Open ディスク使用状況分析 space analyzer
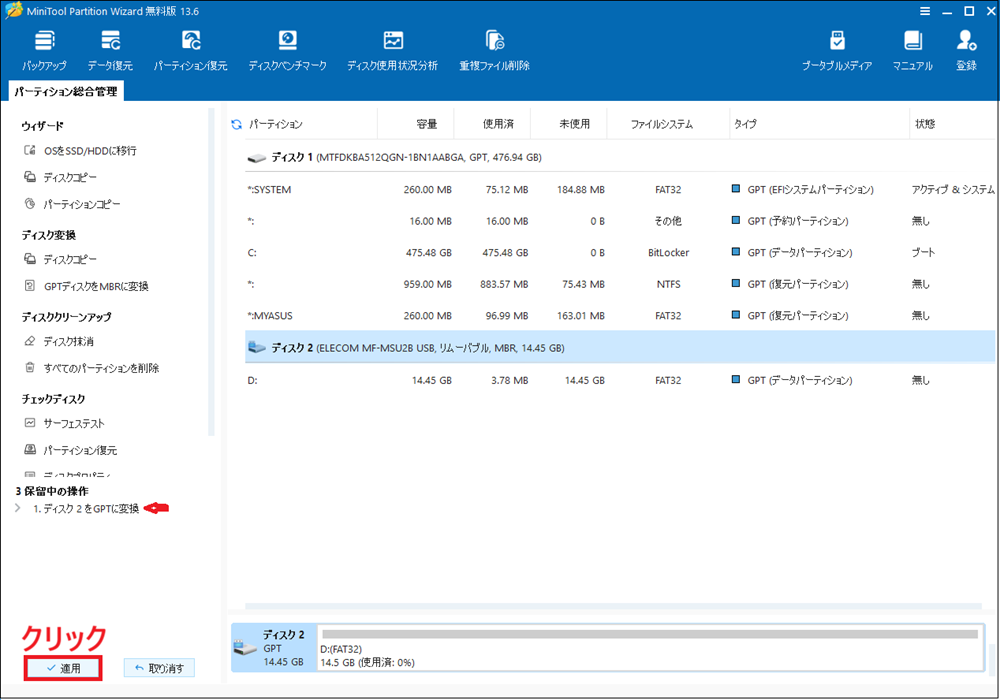The height and width of the screenshot is (700, 1000). 392,50
